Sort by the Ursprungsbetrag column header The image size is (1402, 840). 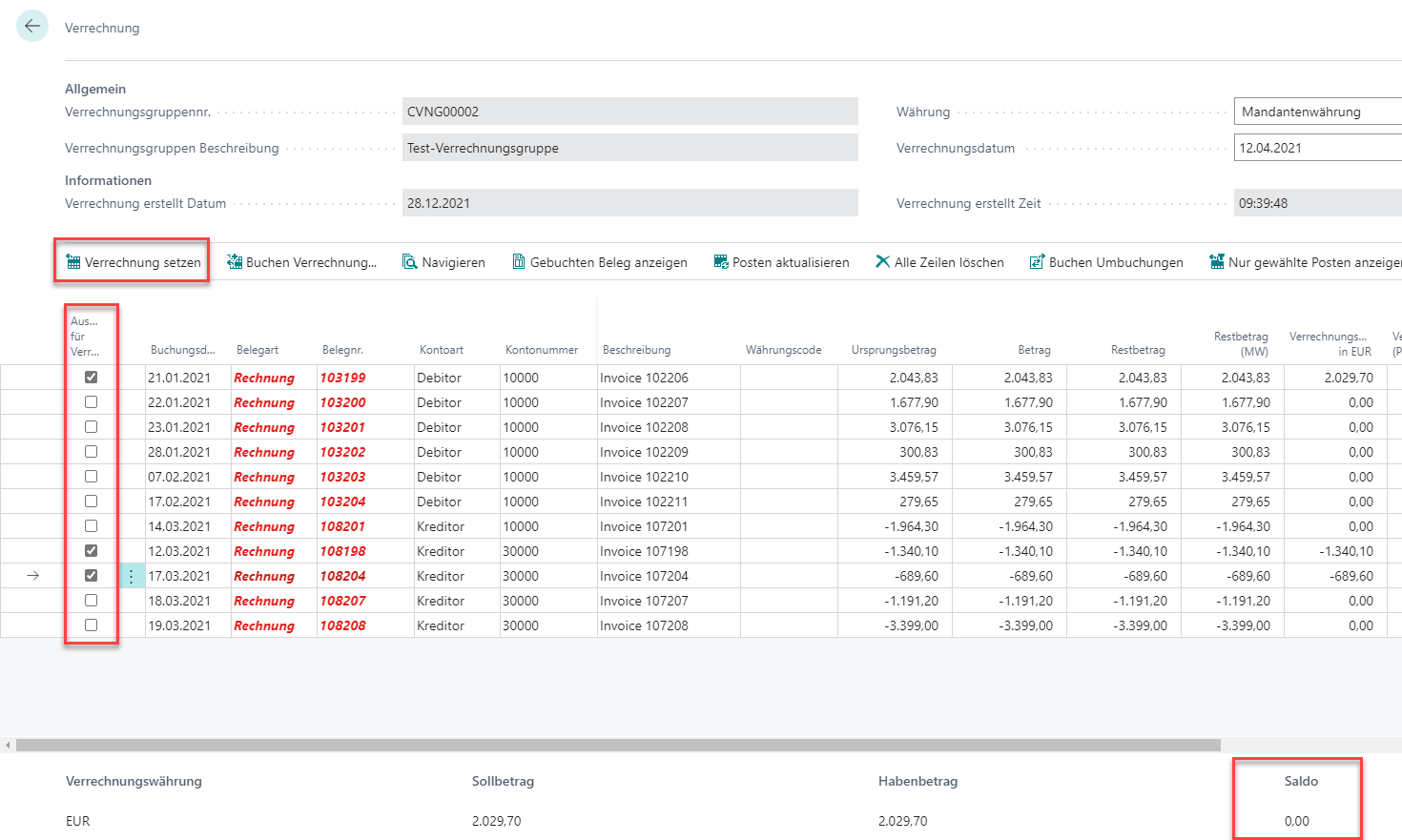pyautogui.click(x=894, y=350)
